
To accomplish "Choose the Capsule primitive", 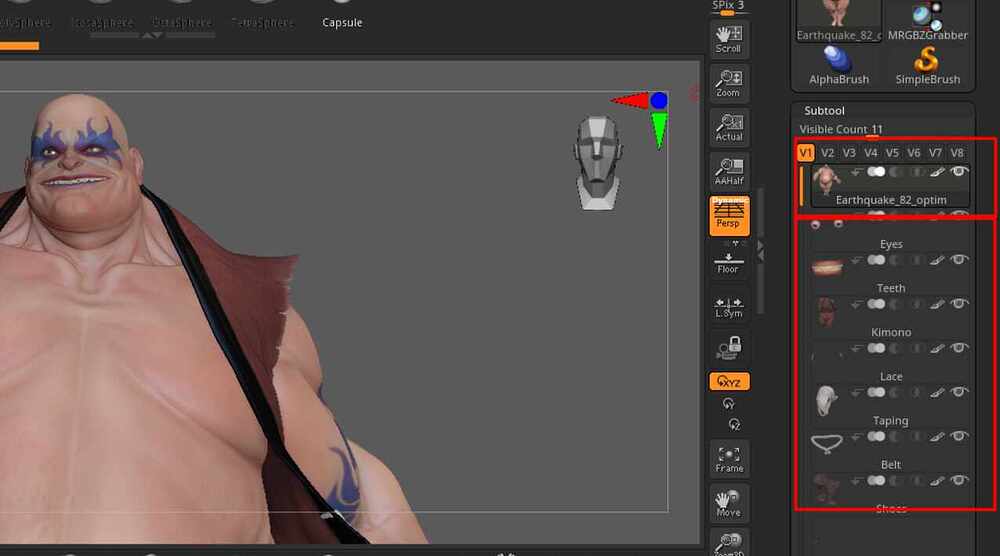I will coord(342,22).
